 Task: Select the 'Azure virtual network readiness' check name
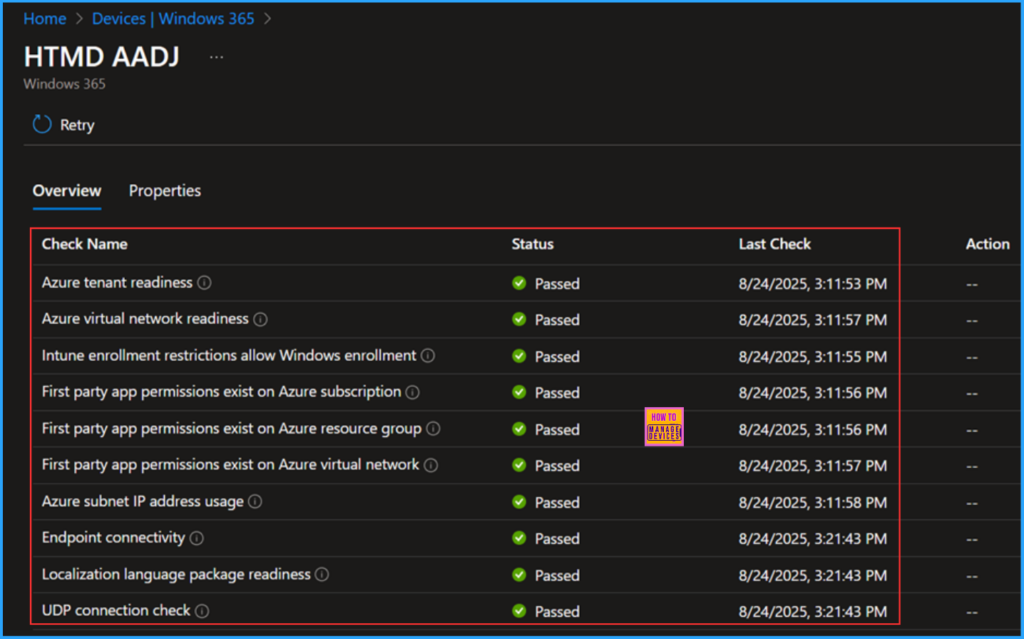(145, 319)
